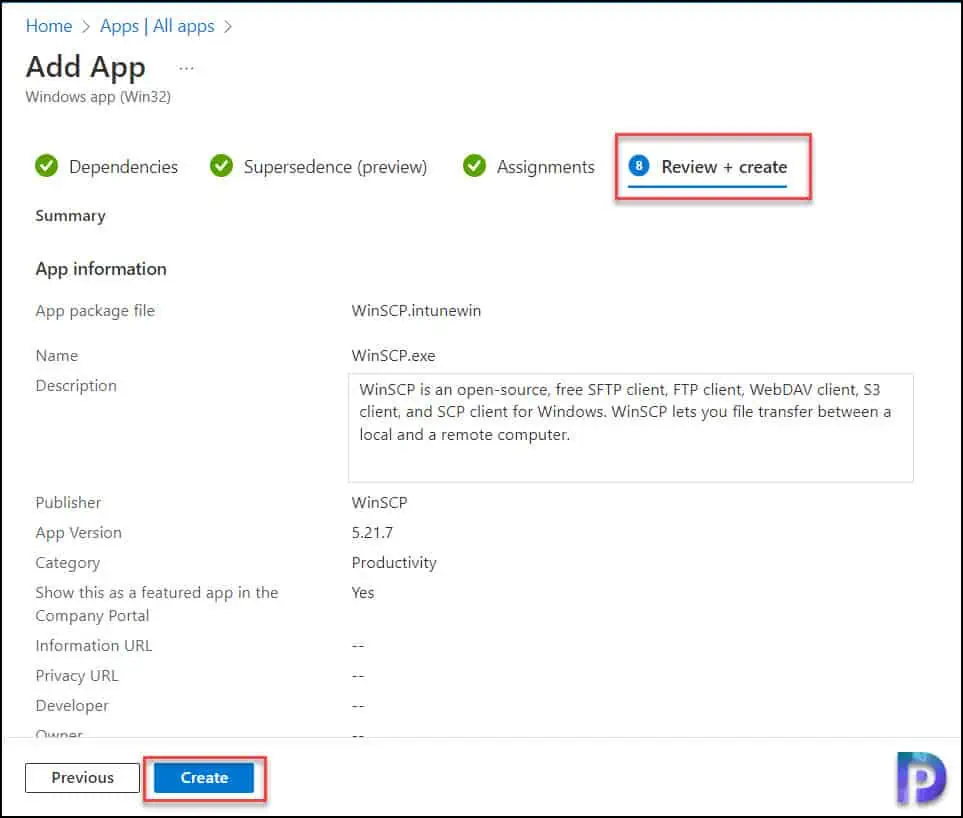This screenshot has height=818, width=963.
Task: Click the green check icon next to Dependencies
Action: click(x=47, y=166)
